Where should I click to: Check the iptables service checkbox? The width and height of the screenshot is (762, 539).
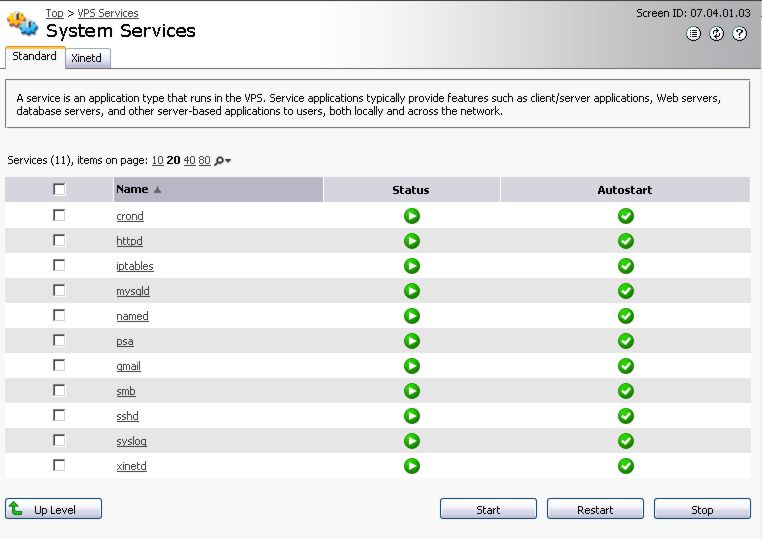click(x=59, y=265)
